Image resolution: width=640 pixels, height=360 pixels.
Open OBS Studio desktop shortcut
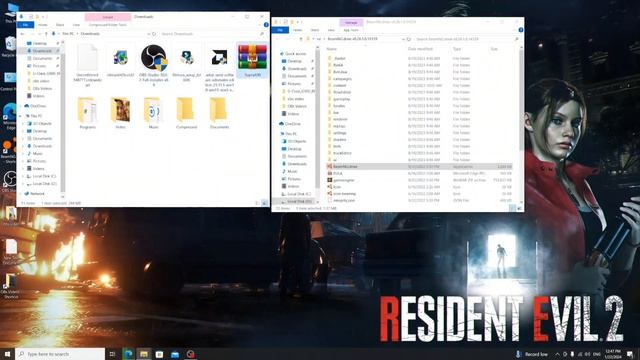(9, 181)
